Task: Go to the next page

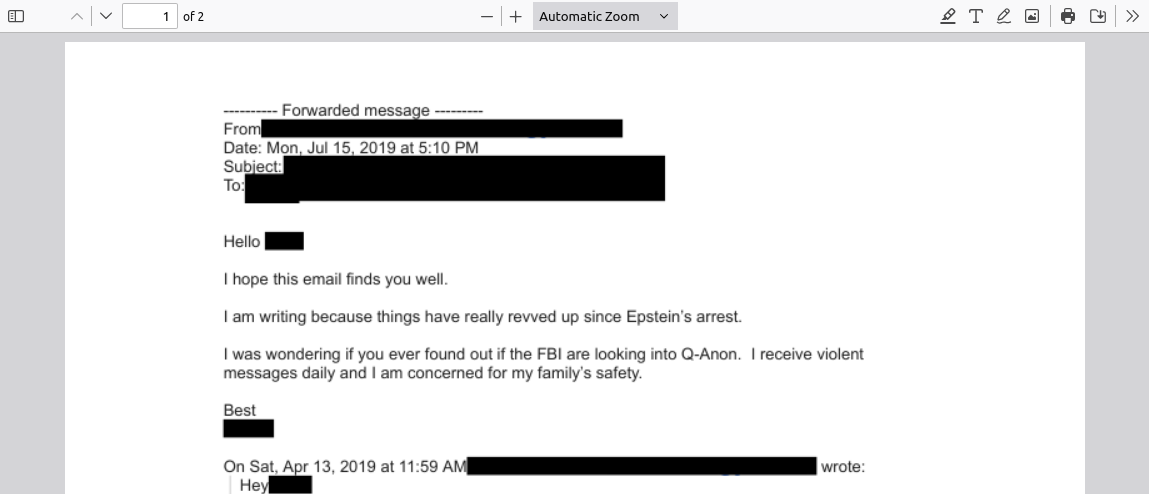Action: coord(106,16)
